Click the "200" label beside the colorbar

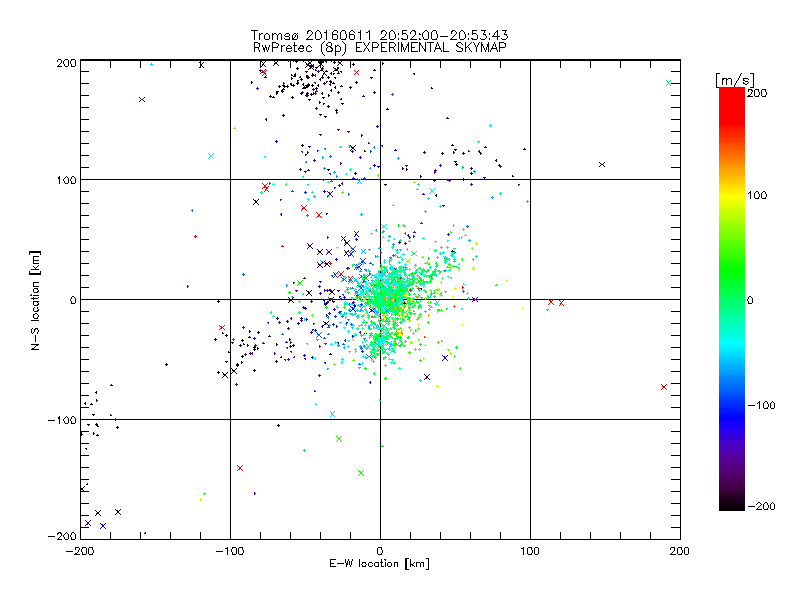coord(757,93)
